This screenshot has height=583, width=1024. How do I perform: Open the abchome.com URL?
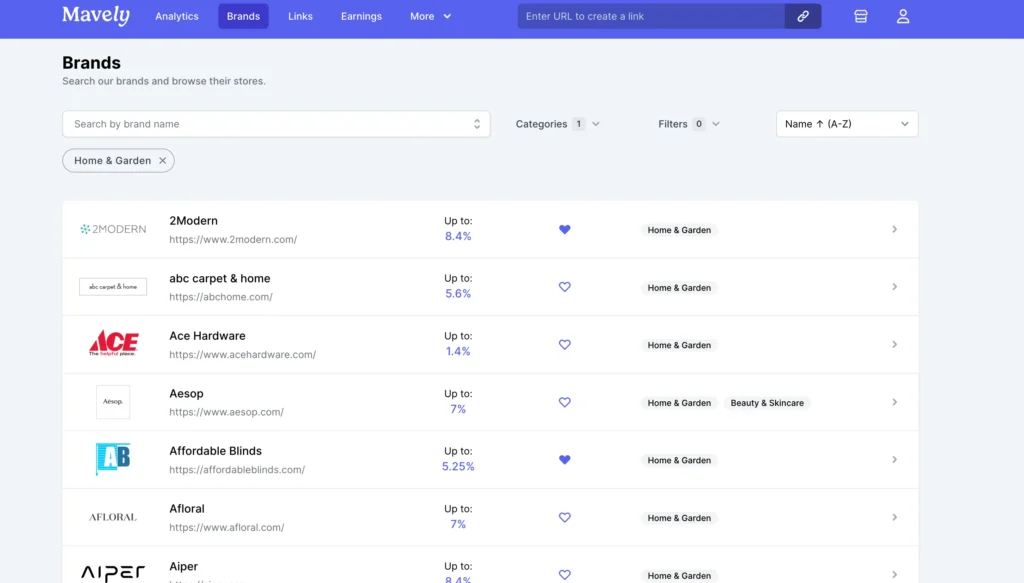point(221,297)
